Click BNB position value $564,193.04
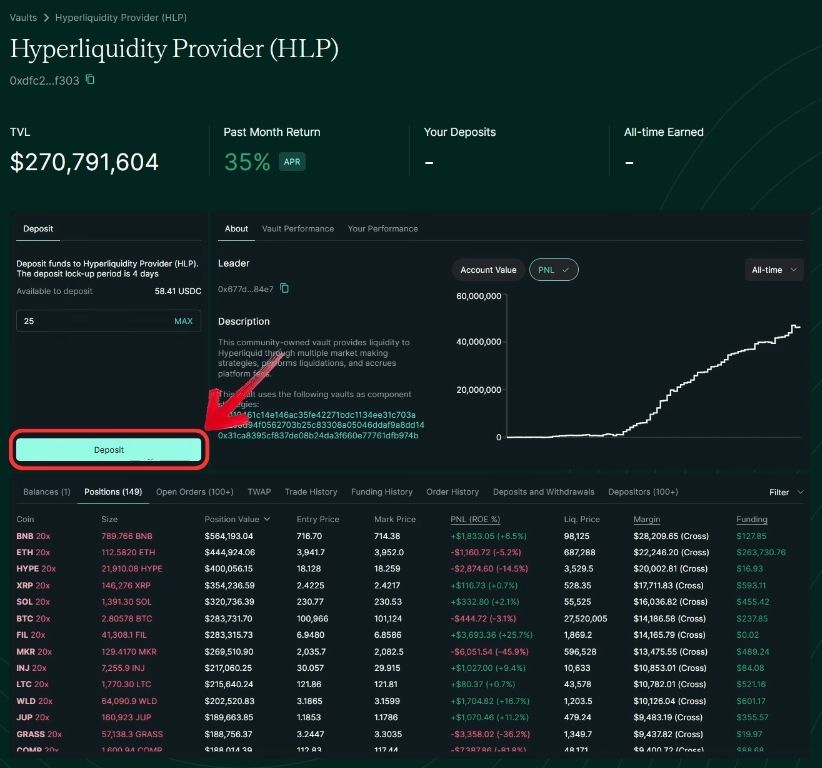The height and width of the screenshot is (768, 822). [229, 536]
